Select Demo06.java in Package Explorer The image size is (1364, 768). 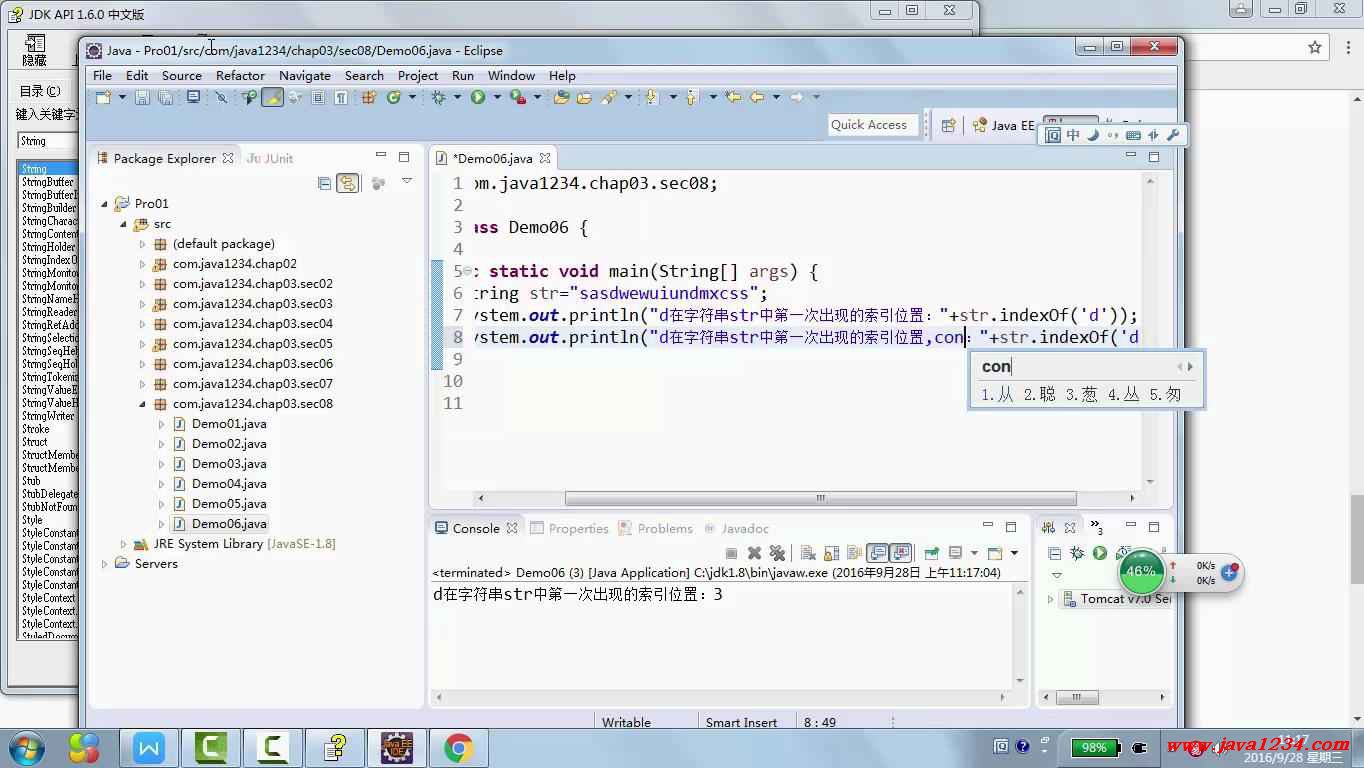point(229,524)
